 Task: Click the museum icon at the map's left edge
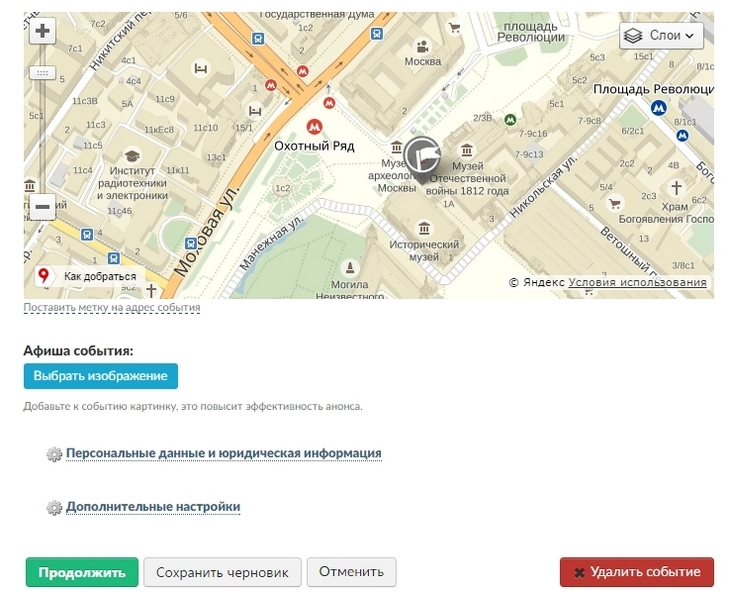point(30,186)
